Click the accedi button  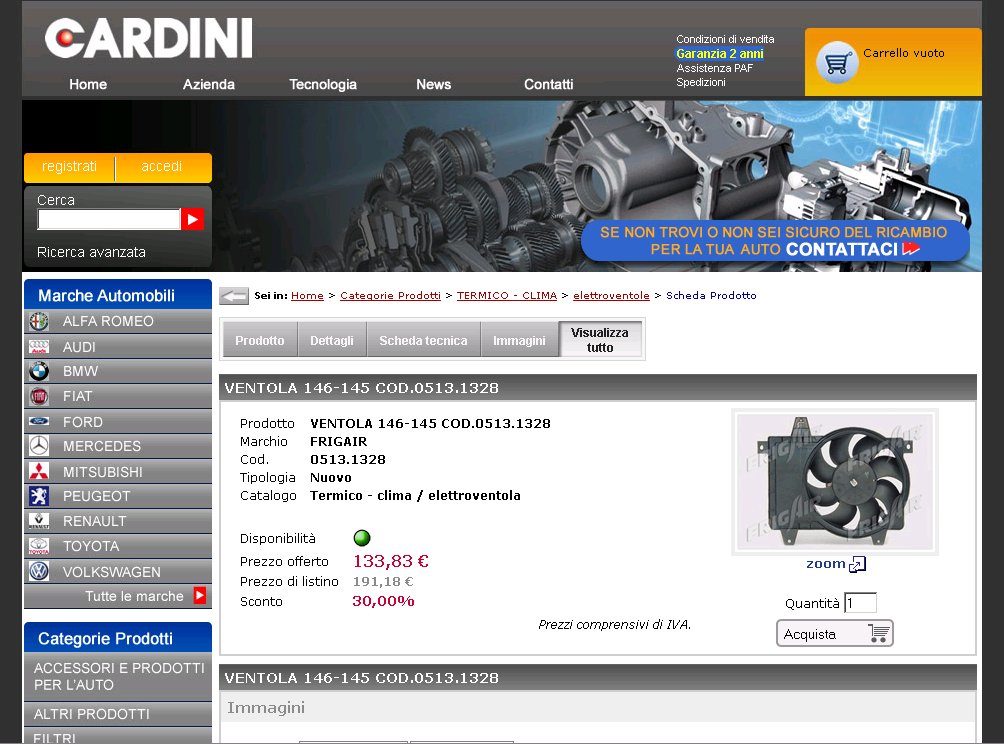(162, 166)
